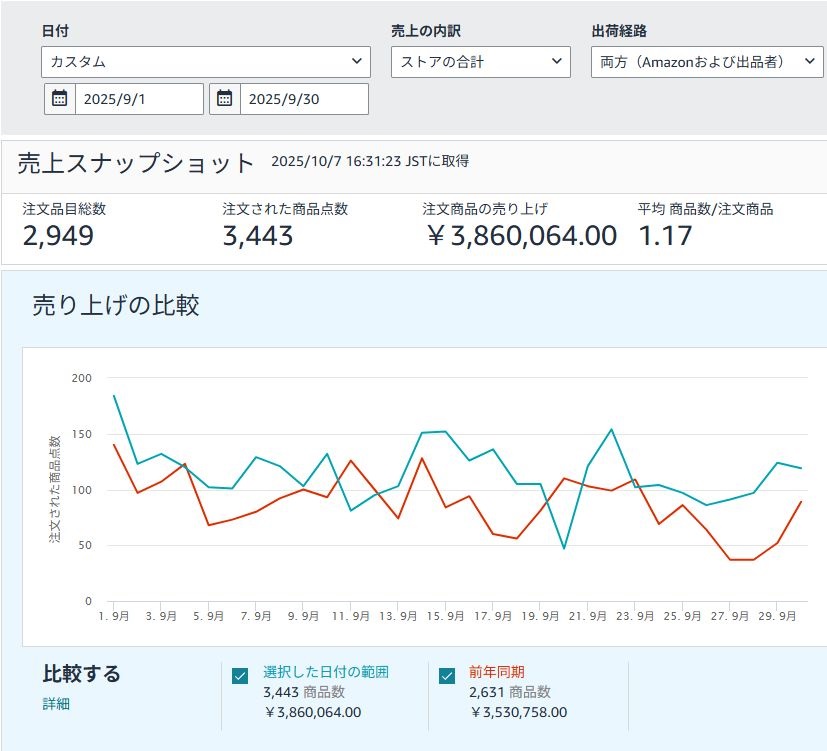Image resolution: width=827 pixels, height=751 pixels.
Task: Click the teal line peak on 1. 9月
Action: [x=114, y=396]
